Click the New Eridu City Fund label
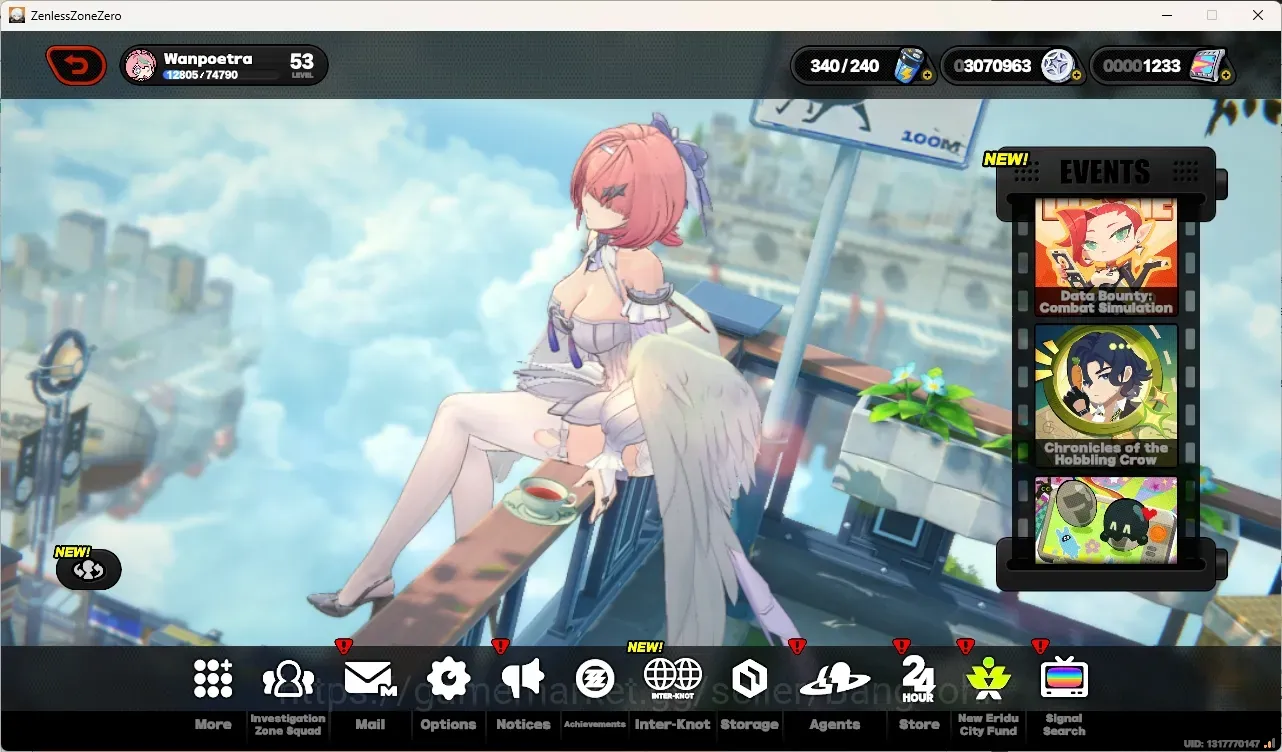This screenshot has width=1282, height=752. [x=988, y=725]
